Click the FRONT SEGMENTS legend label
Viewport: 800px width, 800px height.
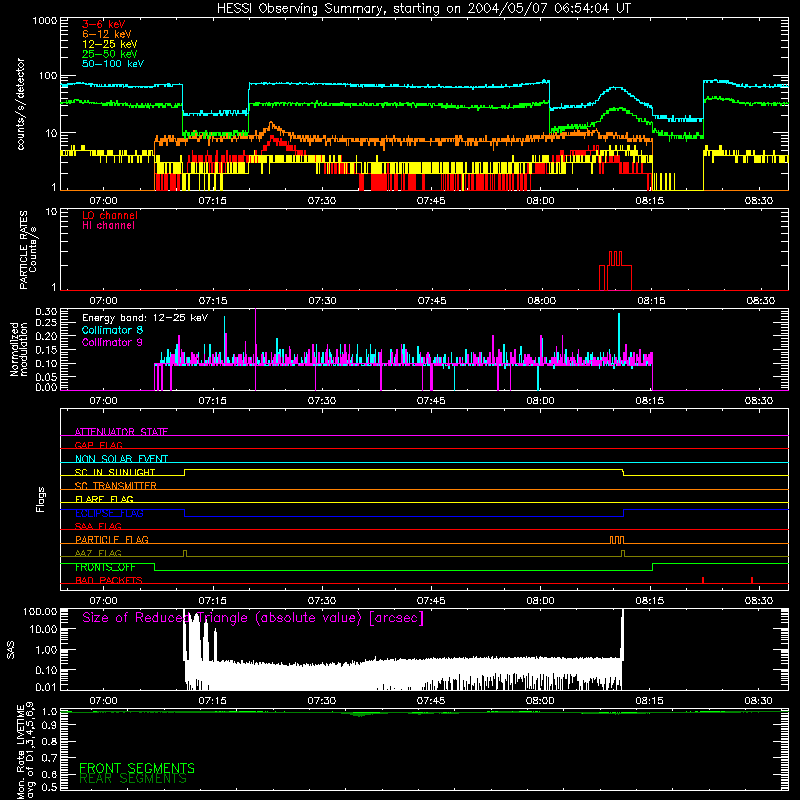pyautogui.click(x=137, y=768)
